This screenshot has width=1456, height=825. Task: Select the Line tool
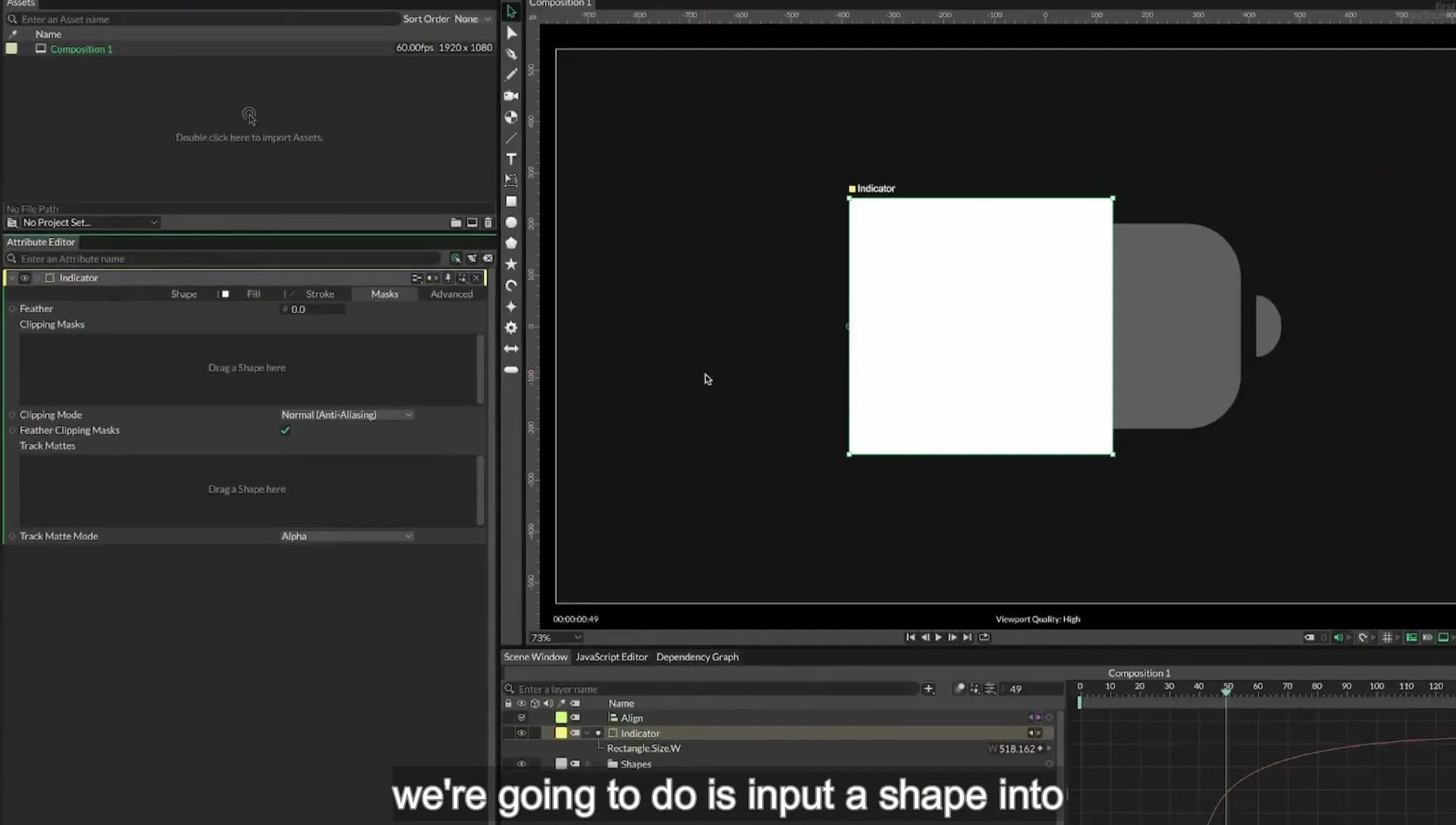[x=511, y=138]
